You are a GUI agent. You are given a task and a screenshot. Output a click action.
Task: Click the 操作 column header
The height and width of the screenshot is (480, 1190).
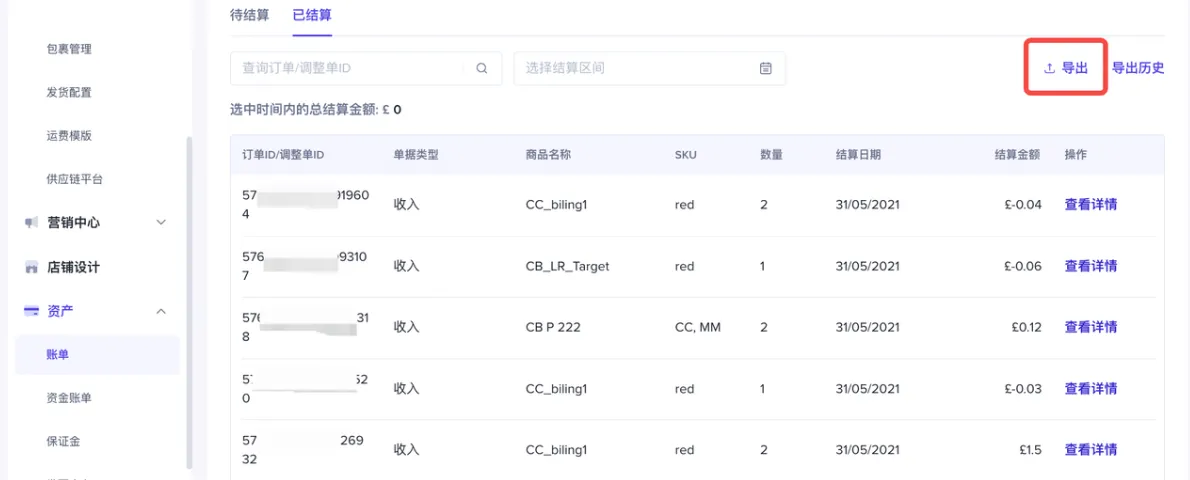pos(1076,155)
